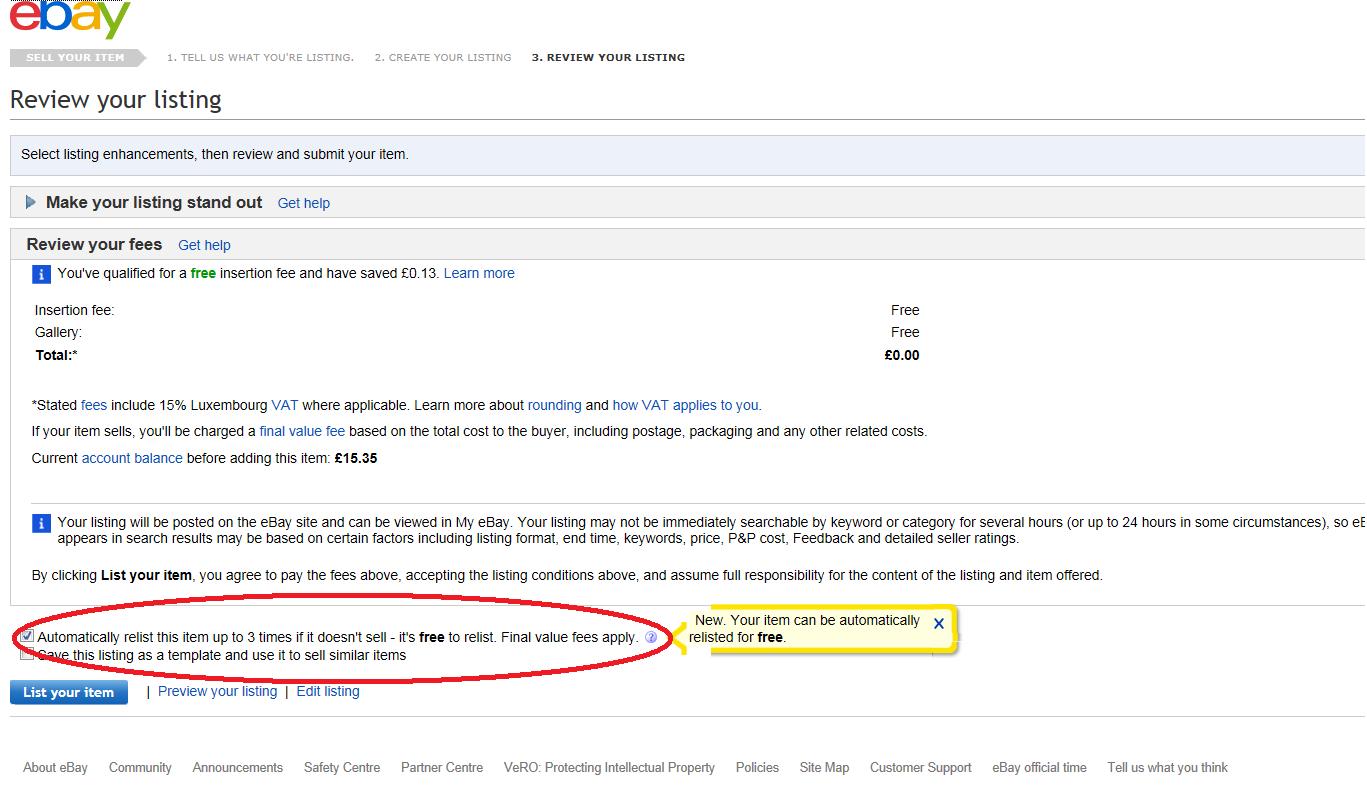Screen dimensions: 1367x798
Task: Toggle the automatically relist item checkbox
Action: coord(27,636)
